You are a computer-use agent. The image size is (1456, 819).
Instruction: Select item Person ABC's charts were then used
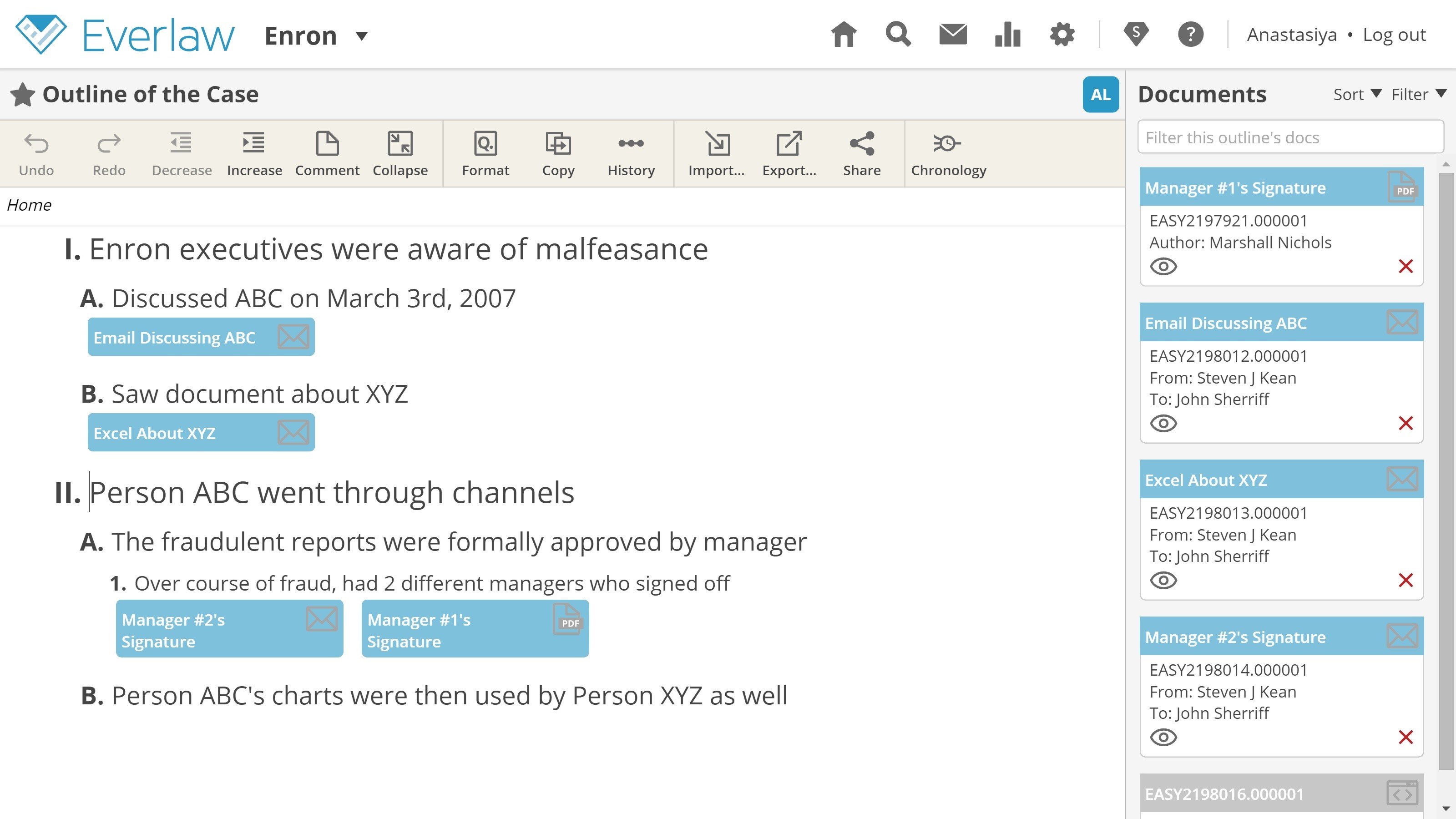coord(450,695)
